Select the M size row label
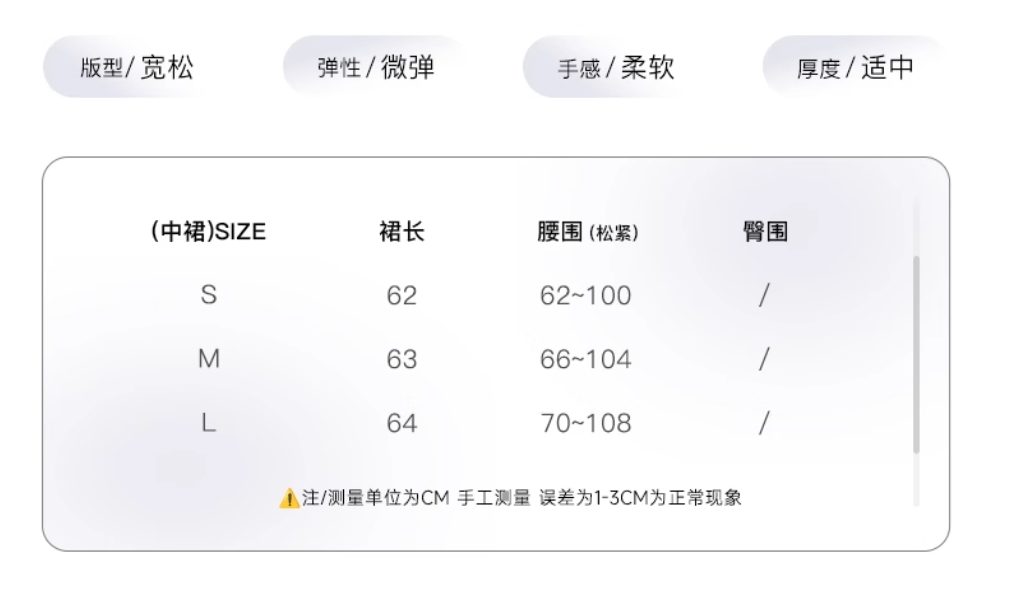 tap(208, 359)
